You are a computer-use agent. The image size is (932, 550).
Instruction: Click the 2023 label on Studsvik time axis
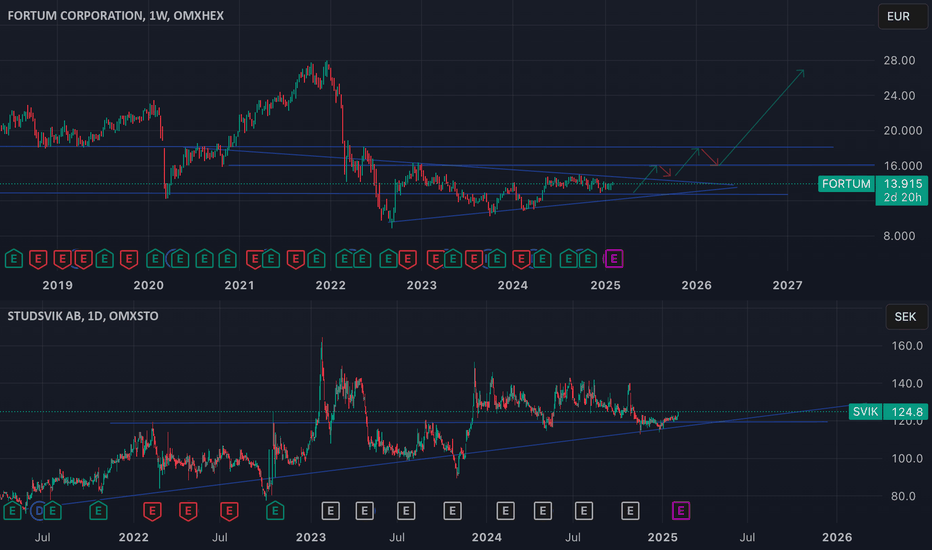(x=311, y=538)
